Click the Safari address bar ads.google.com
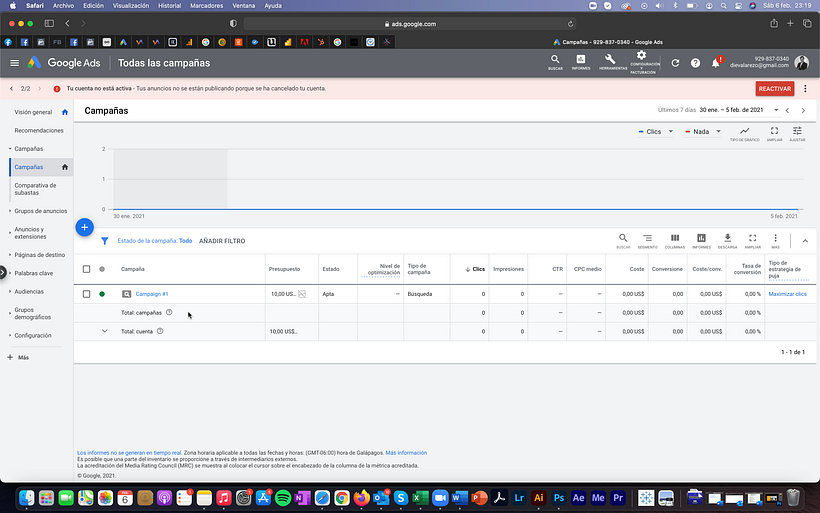The image size is (820, 513). click(409, 24)
